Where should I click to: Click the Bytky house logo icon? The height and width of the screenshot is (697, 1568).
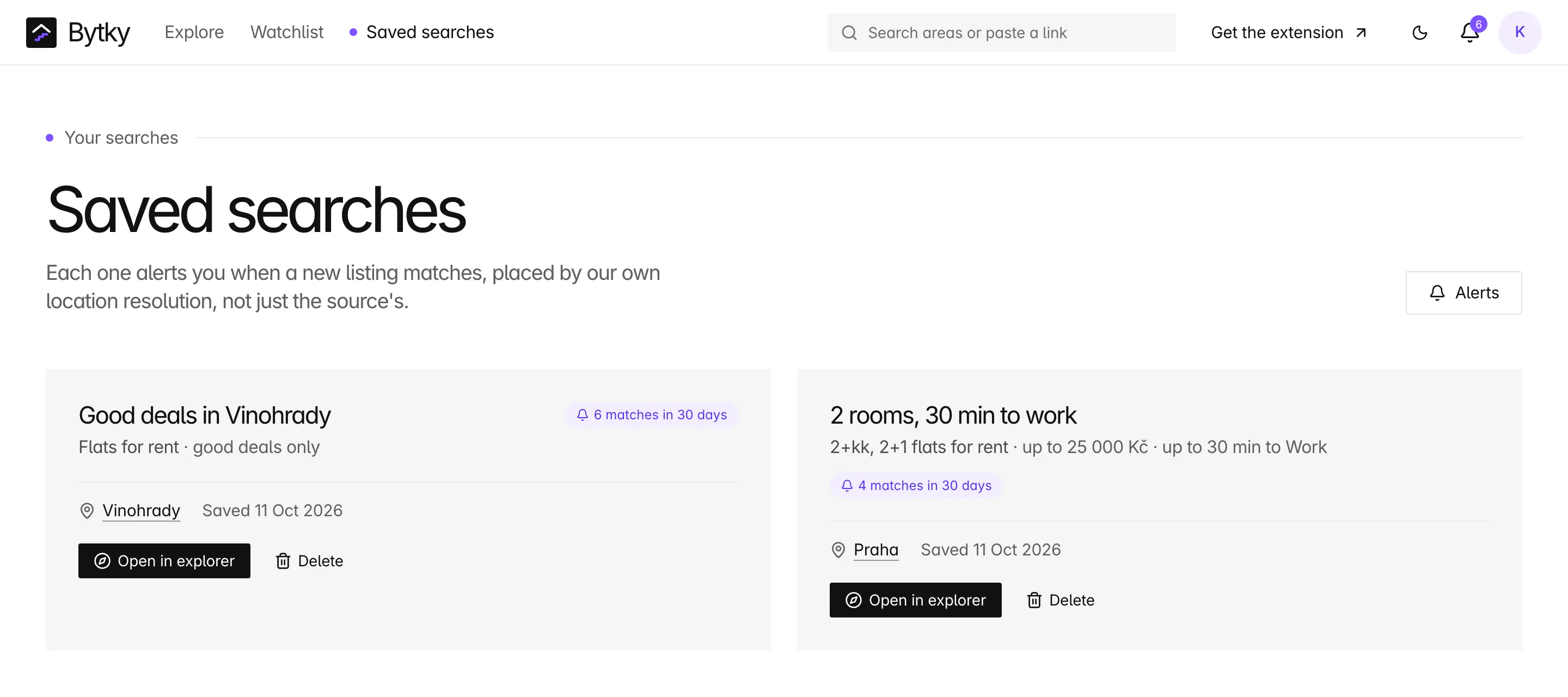(x=41, y=32)
